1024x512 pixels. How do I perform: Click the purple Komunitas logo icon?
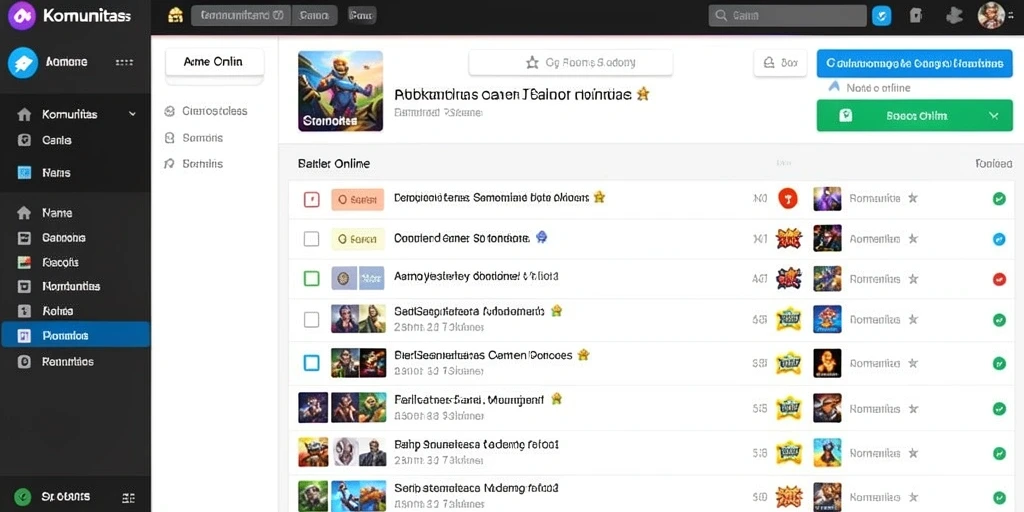22,16
